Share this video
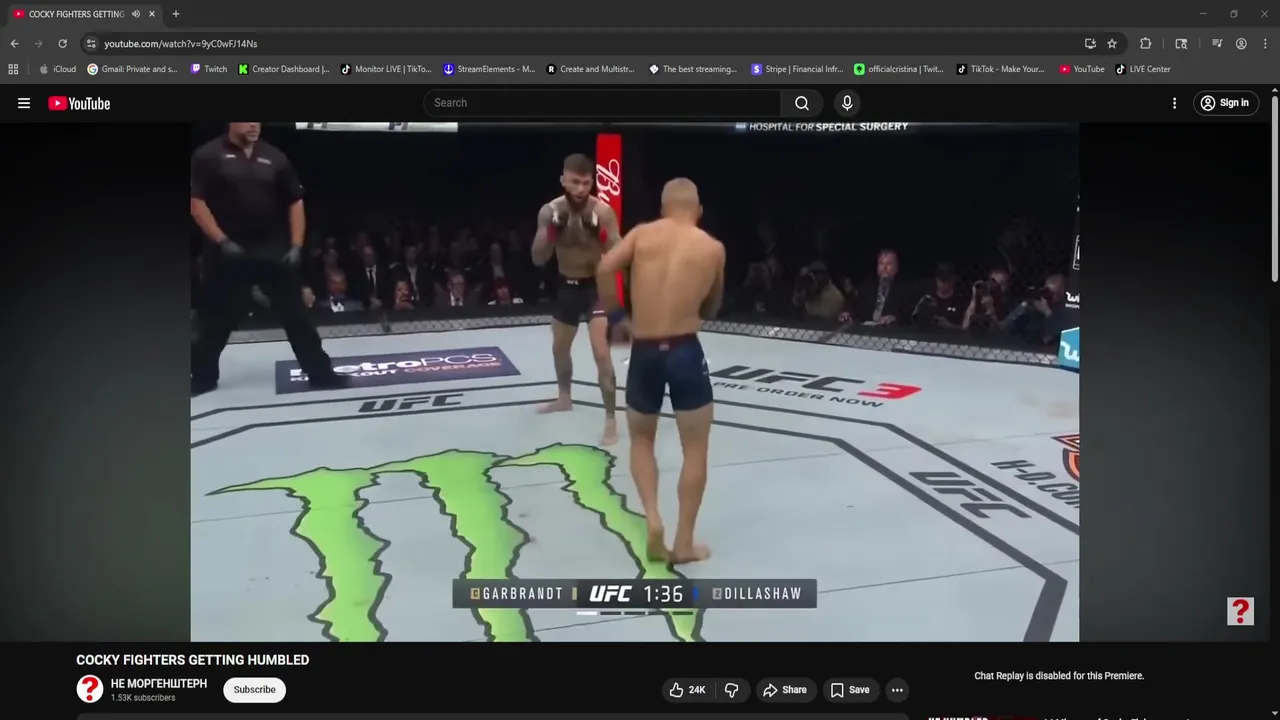 785,690
